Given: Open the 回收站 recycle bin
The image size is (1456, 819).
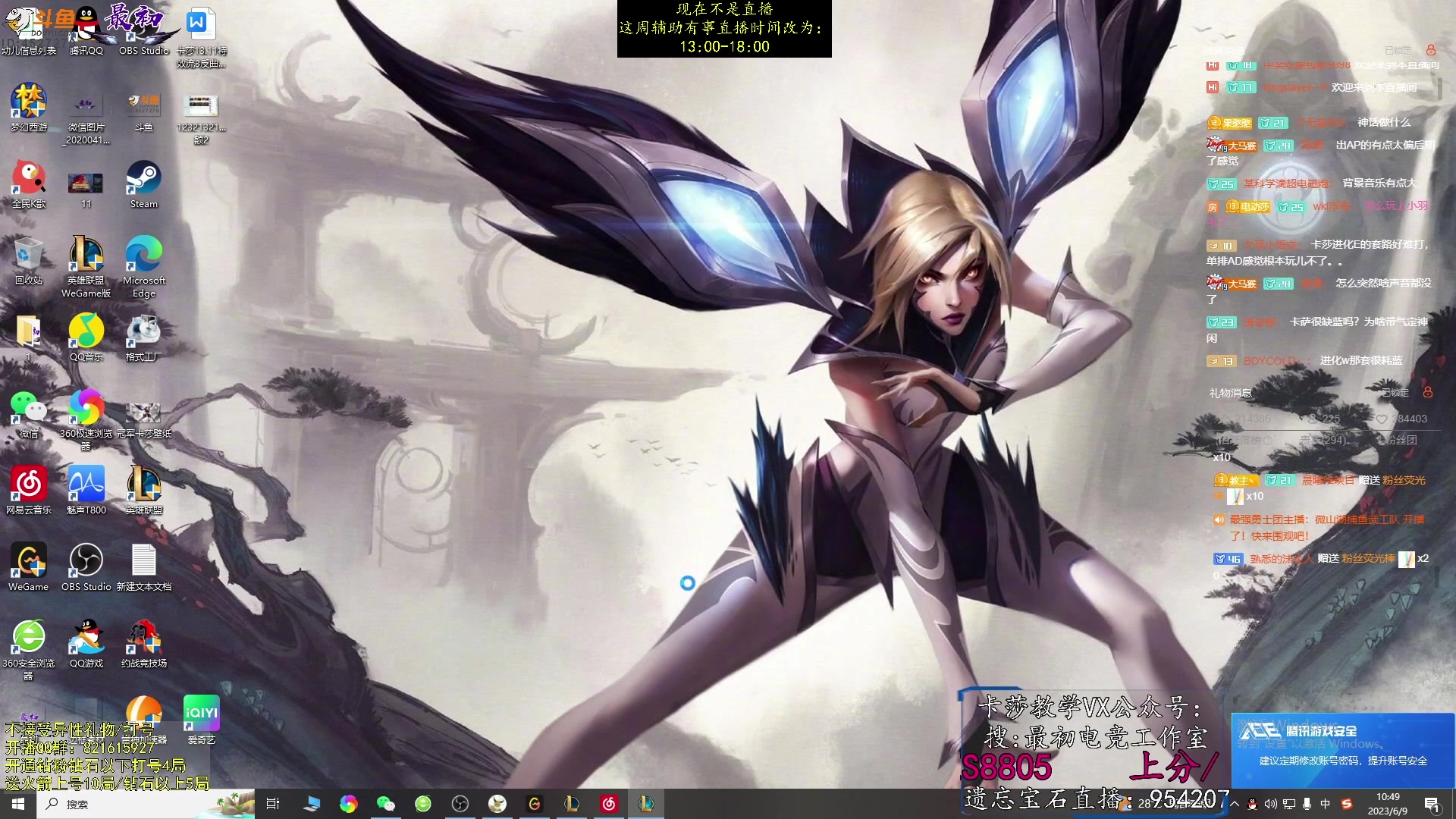Looking at the screenshot, I should [x=29, y=261].
